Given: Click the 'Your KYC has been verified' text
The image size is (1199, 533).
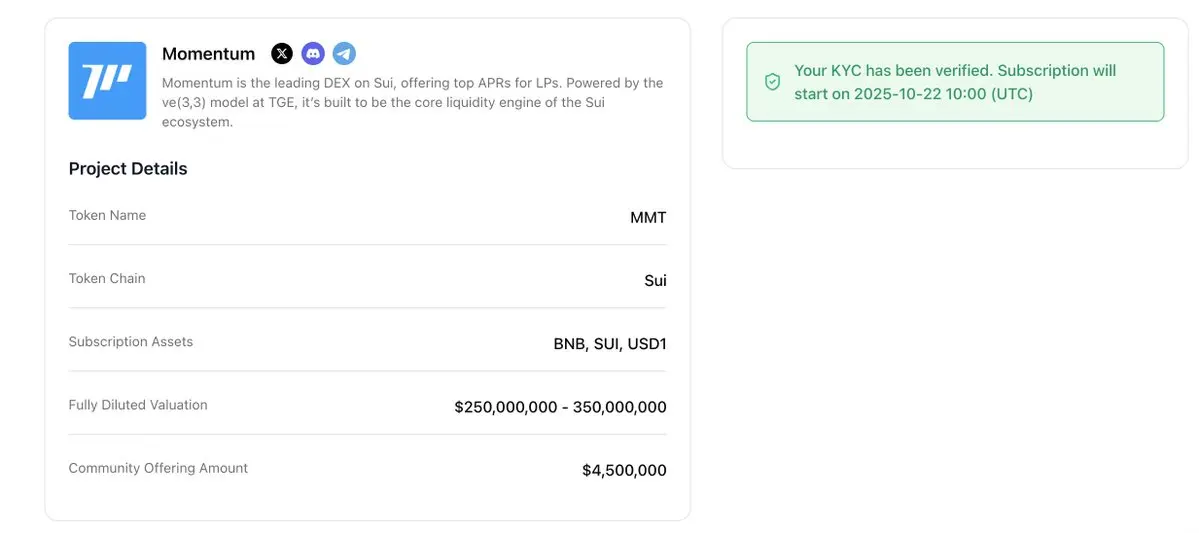Looking at the screenshot, I should pyautogui.click(x=892, y=71).
